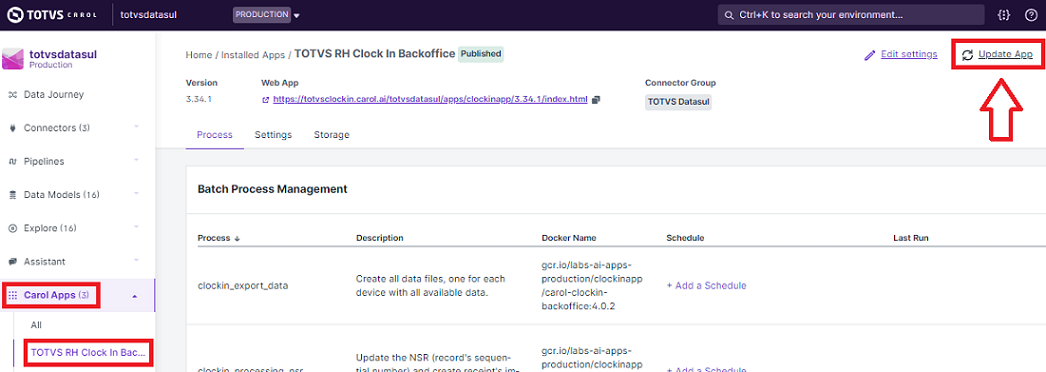1046x372 pixels.
Task: Sort by the Process column arrow
Action: [x=236, y=238]
